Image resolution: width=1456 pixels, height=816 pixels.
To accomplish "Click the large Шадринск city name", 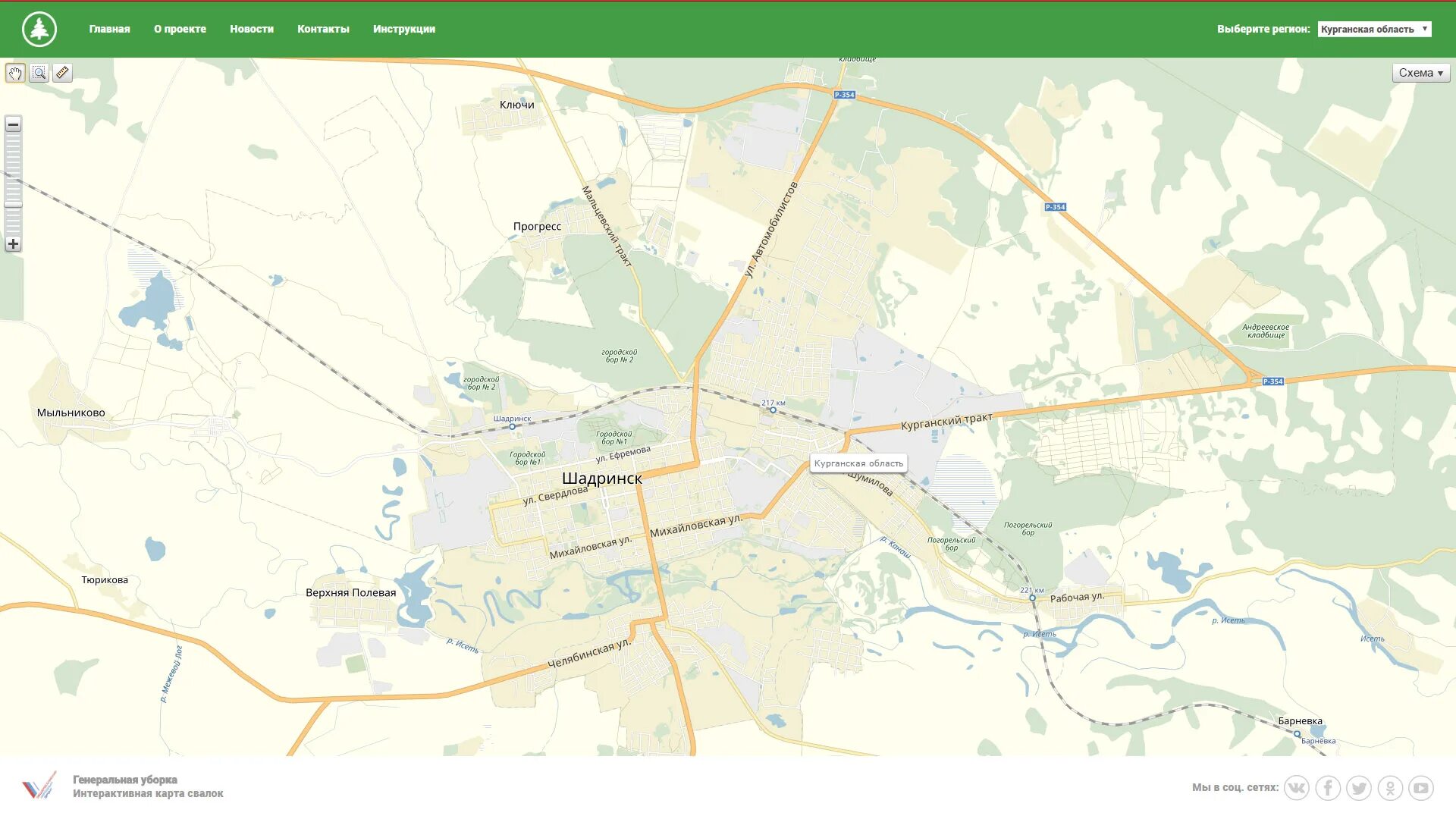I will click(602, 479).
